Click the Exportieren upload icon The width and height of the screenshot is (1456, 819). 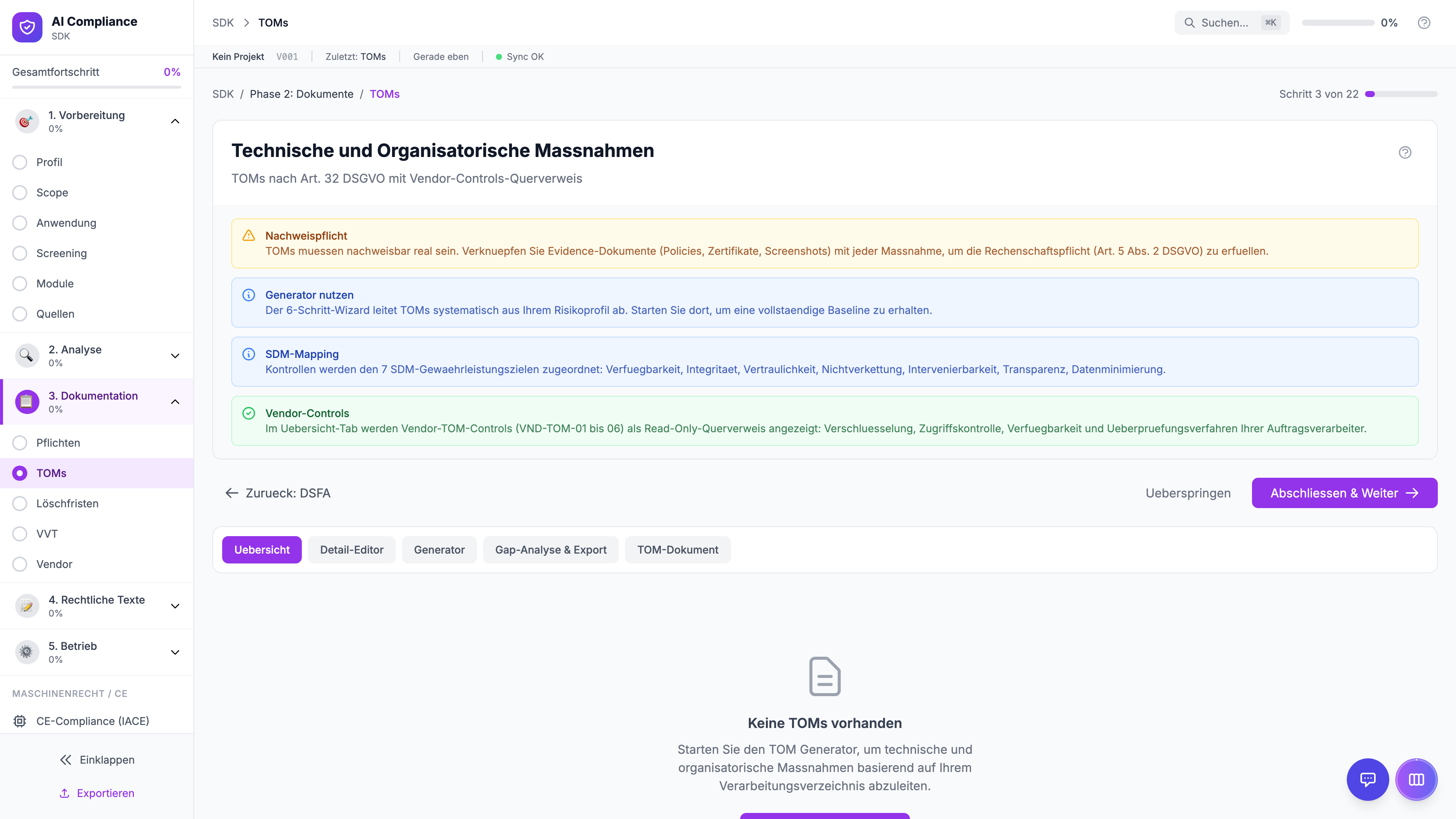64,793
